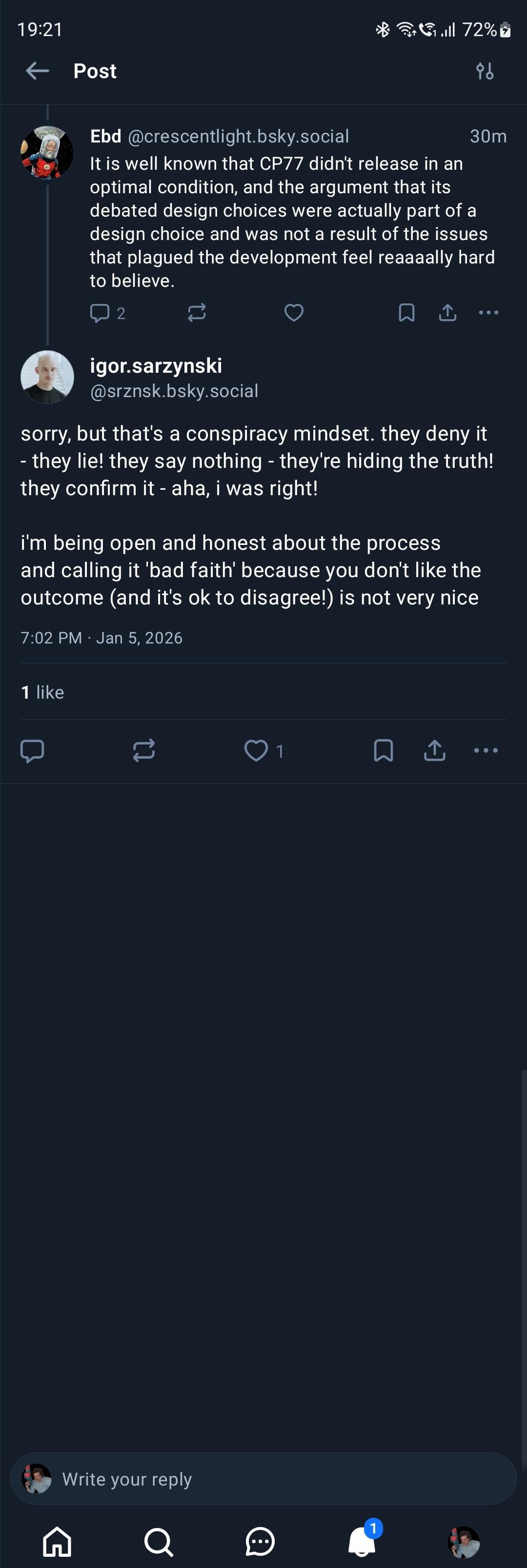Open Ebd's profile avatar
527x1568 pixels.
tap(47, 153)
